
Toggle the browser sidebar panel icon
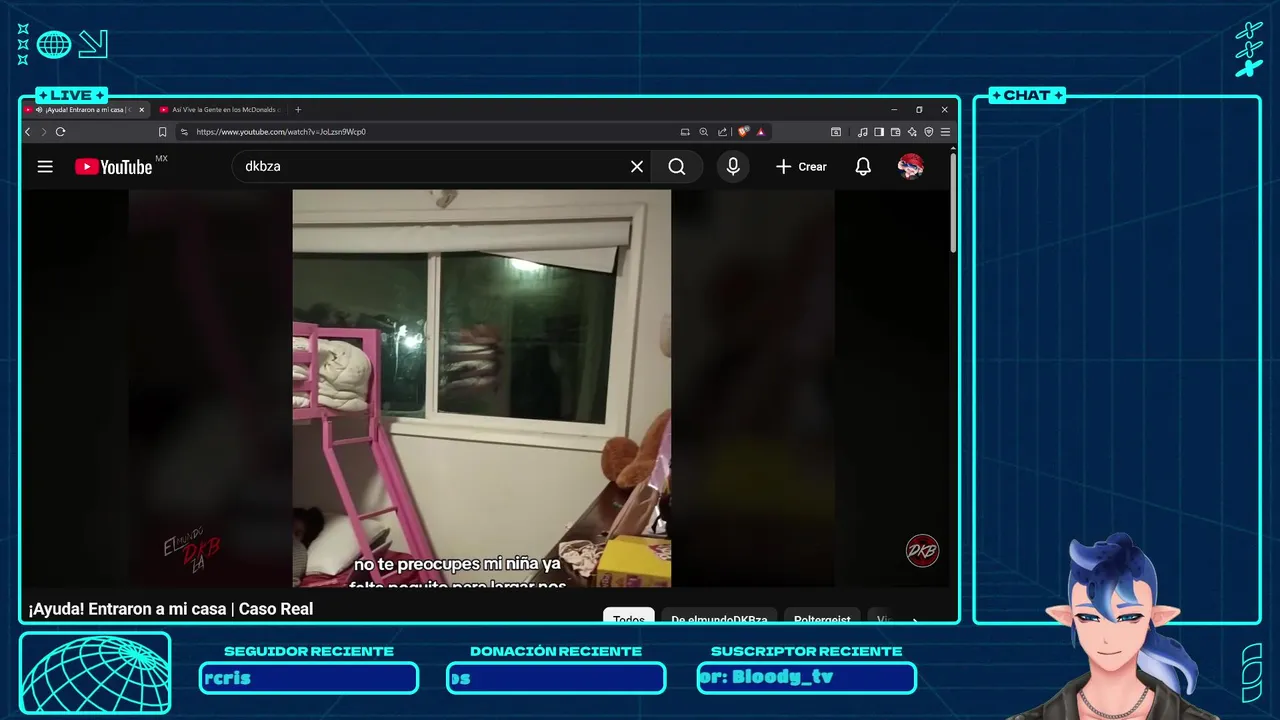[879, 132]
